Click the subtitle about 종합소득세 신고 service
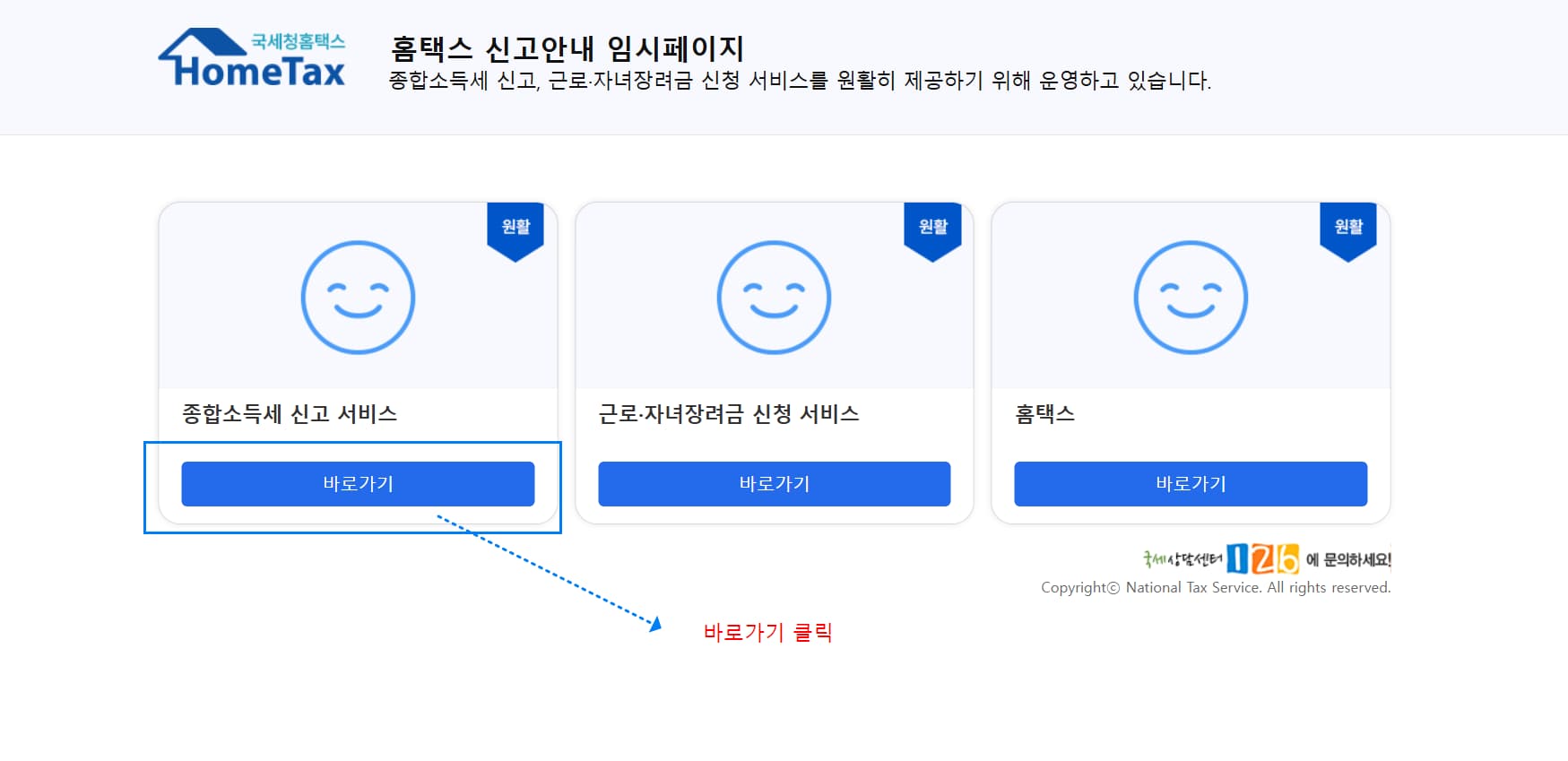 800,81
